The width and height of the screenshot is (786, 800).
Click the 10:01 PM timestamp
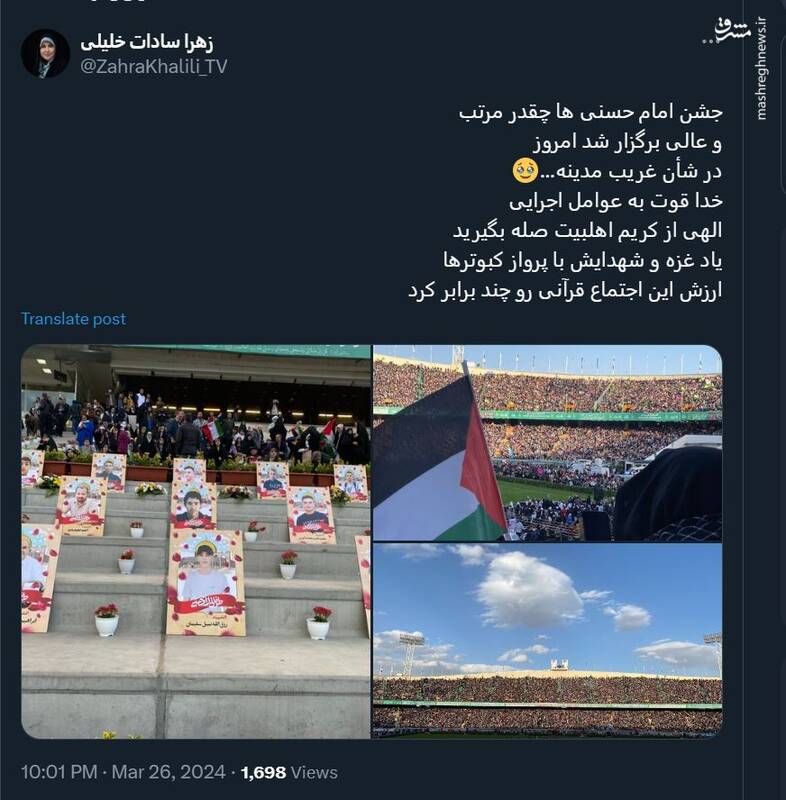pyautogui.click(x=59, y=772)
